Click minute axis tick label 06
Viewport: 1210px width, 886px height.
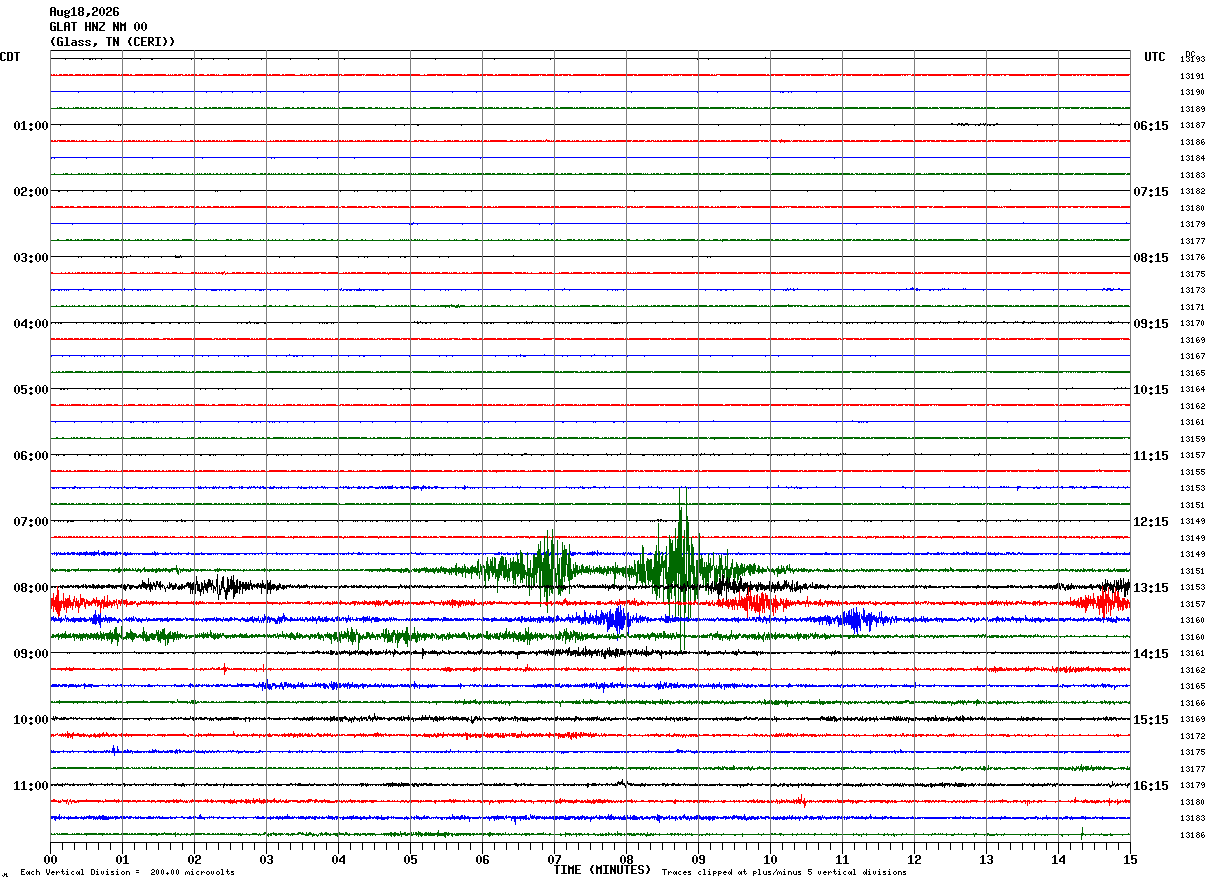pos(482,859)
